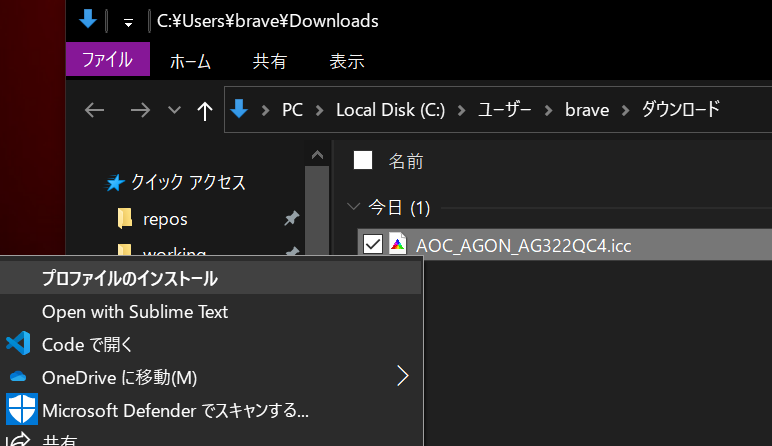This screenshot has width=772, height=446.
Task: Select クイック アクセス in navigation pane
Action: click(x=188, y=183)
